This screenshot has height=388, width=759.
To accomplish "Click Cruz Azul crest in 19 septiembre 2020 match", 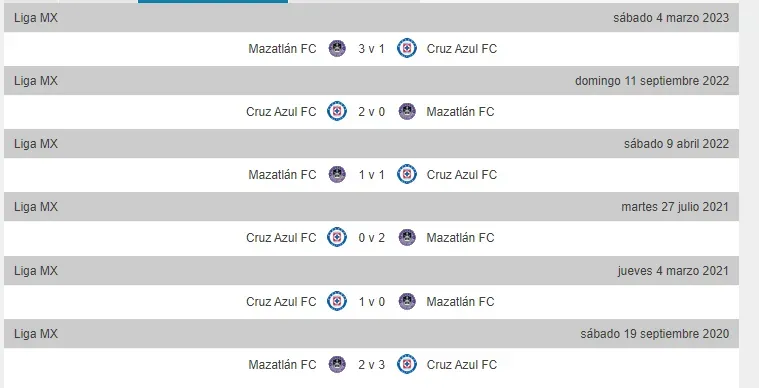I will coord(407,364).
